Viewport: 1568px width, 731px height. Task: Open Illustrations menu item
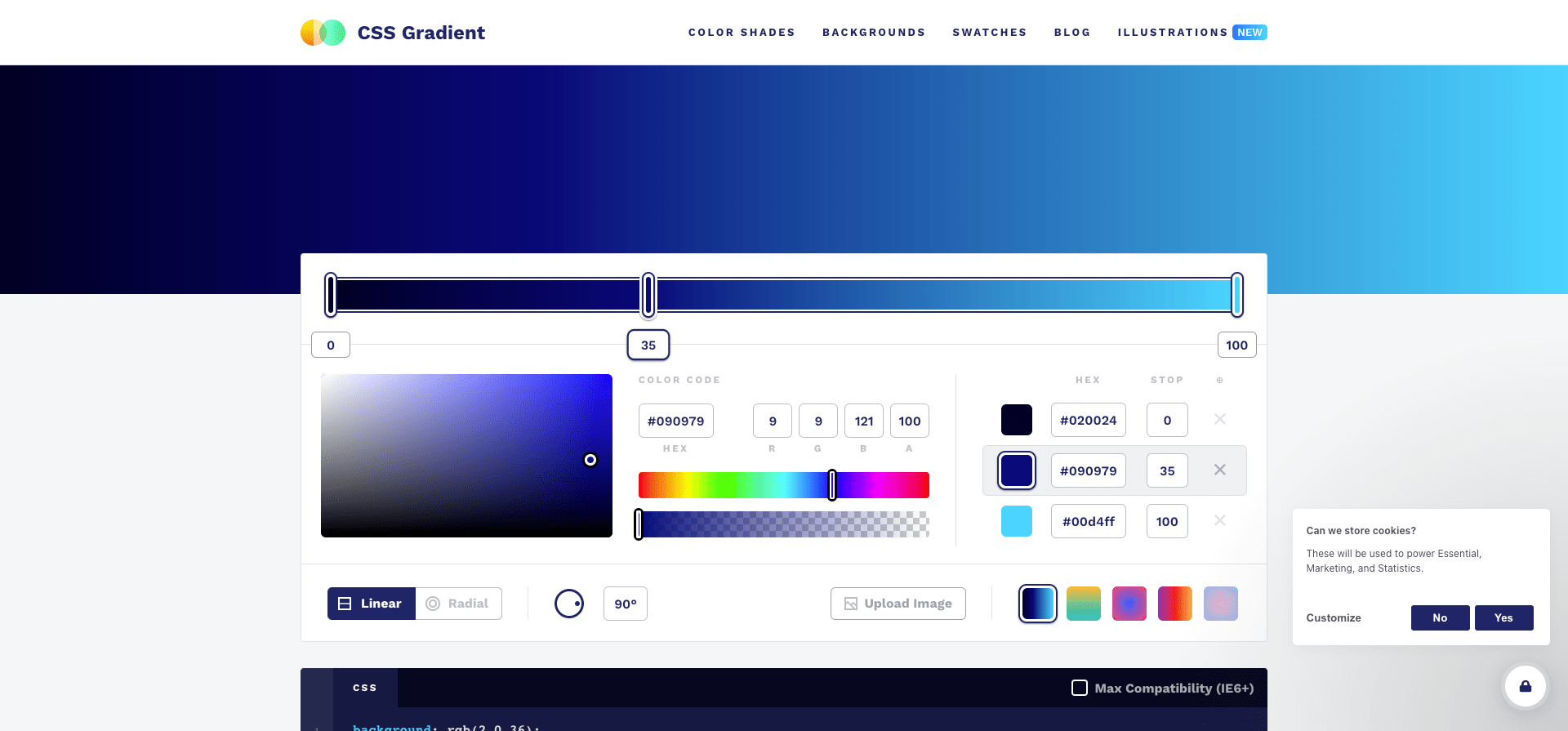pyautogui.click(x=1173, y=33)
